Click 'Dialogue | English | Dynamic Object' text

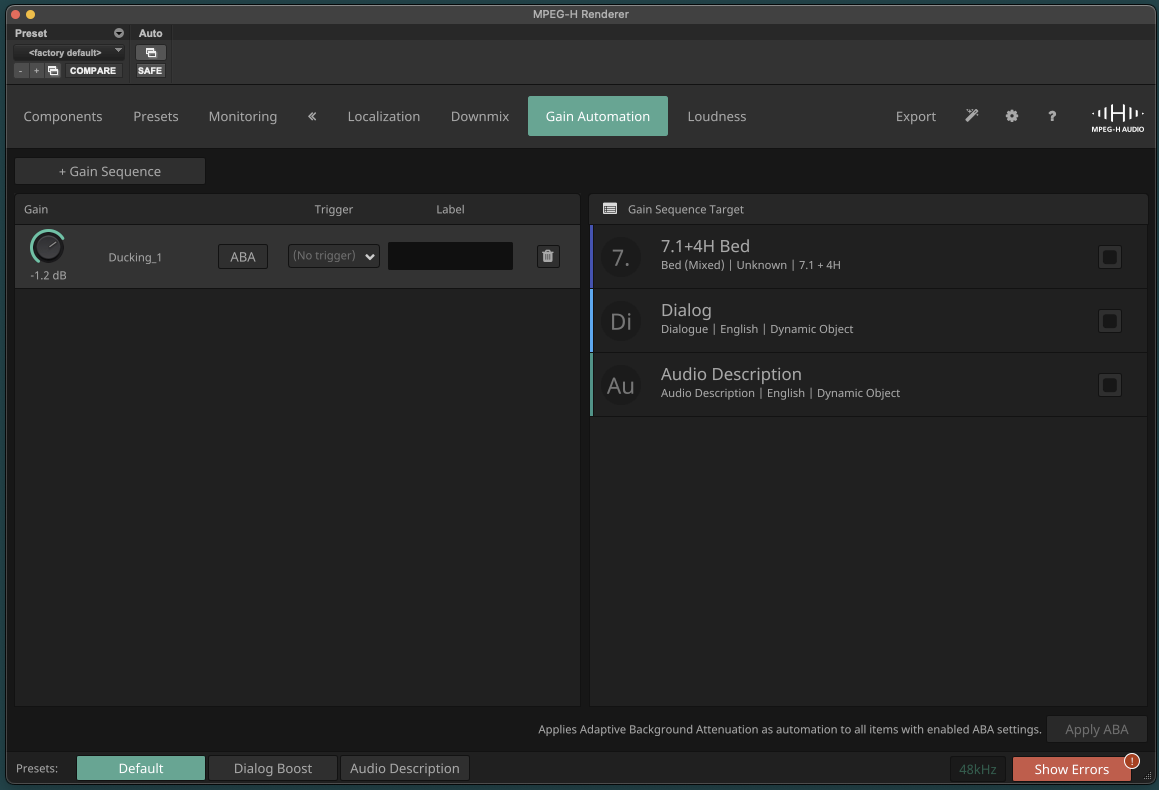pos(757,329)
